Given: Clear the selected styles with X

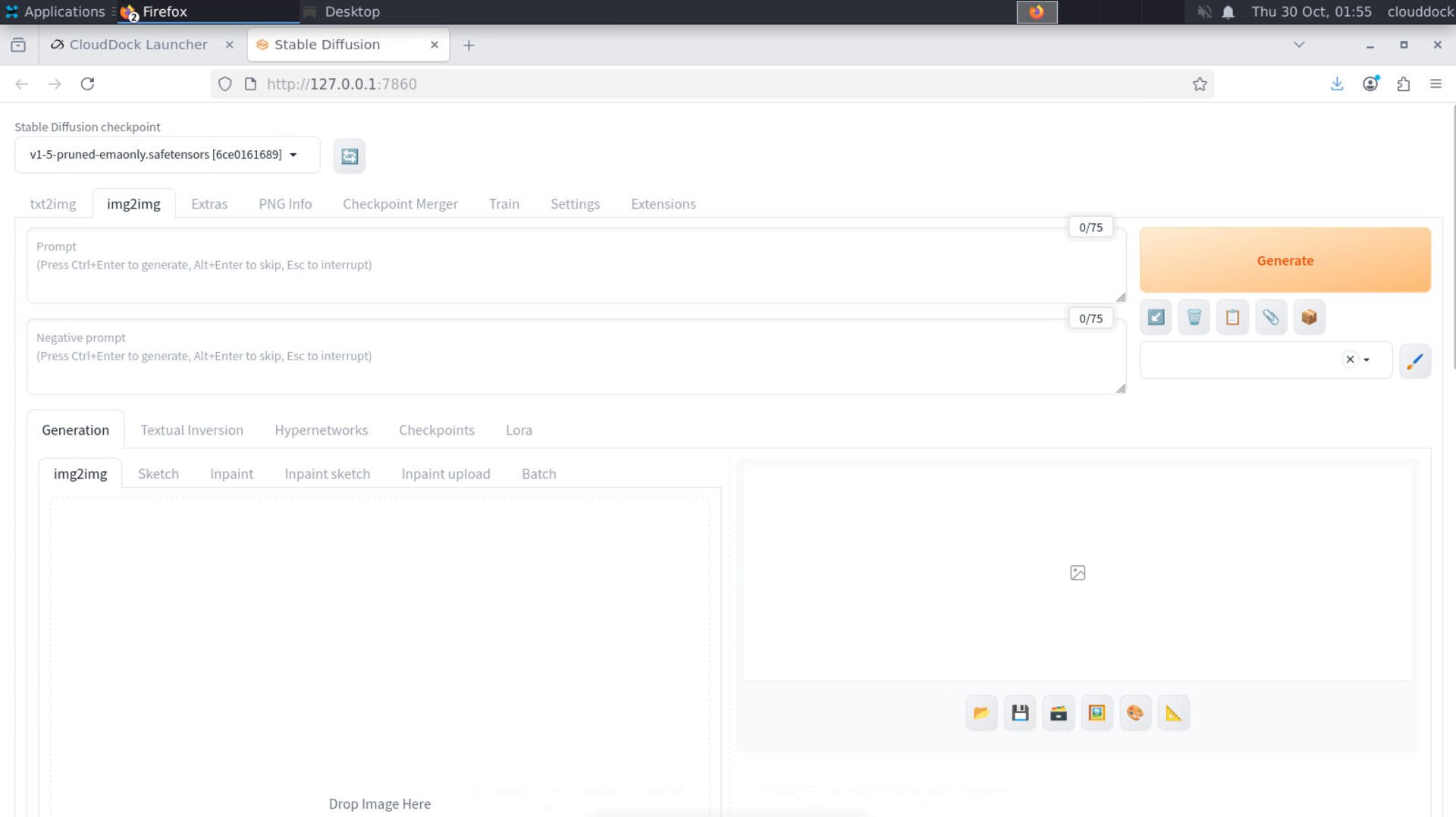Looking at the screenshot, I should pos(1350,360).
